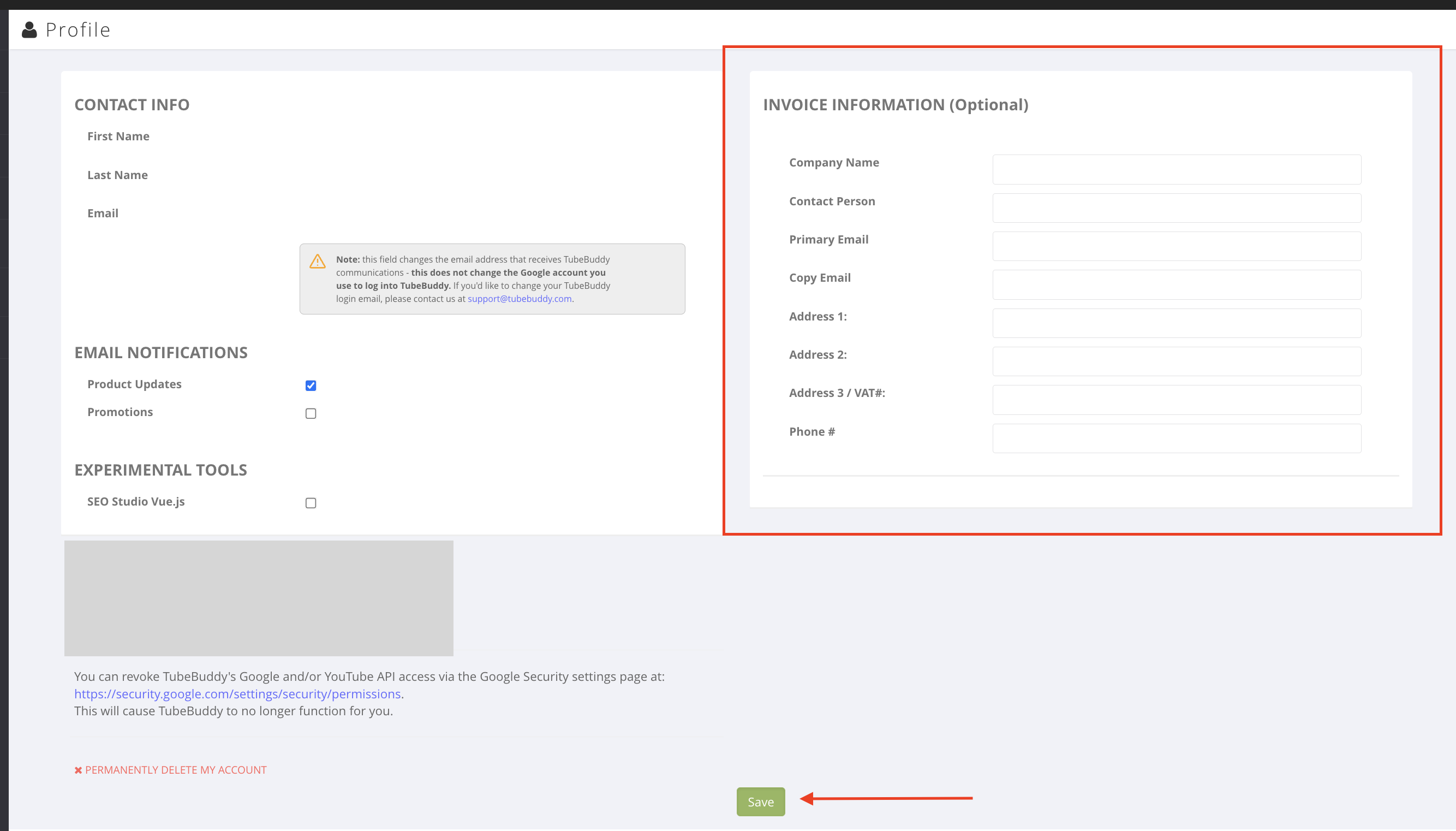This screenshot has width=1456, height=831.
Task: Click the Address 2: label
Action: pos(818,355)
